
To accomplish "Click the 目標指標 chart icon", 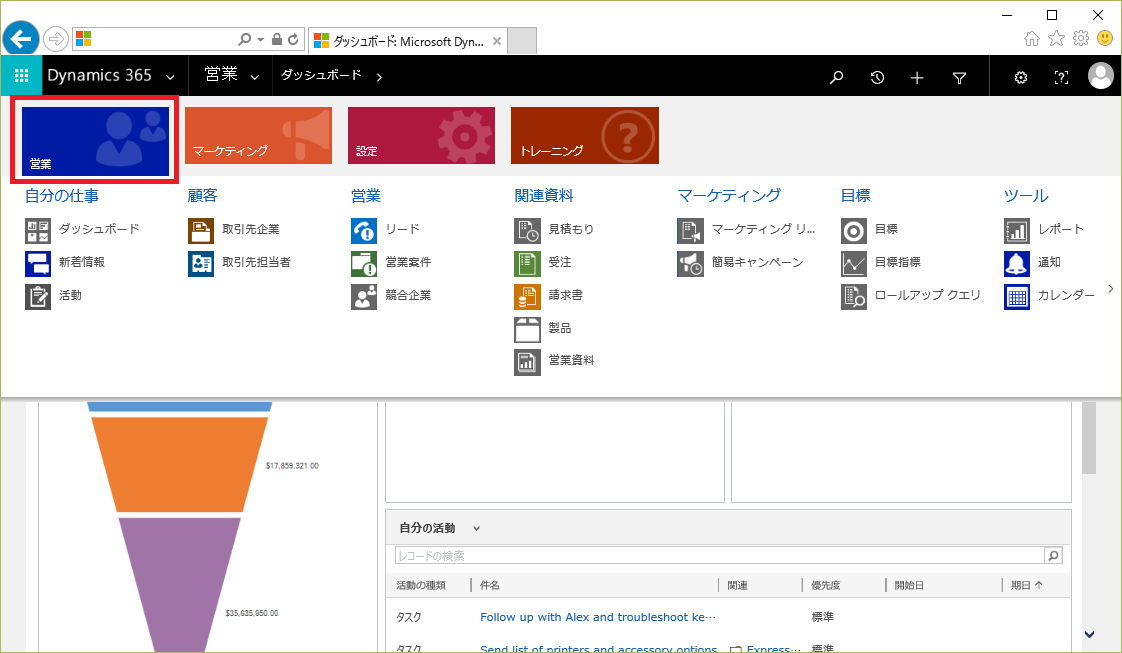I will click(x=854, y=264).
